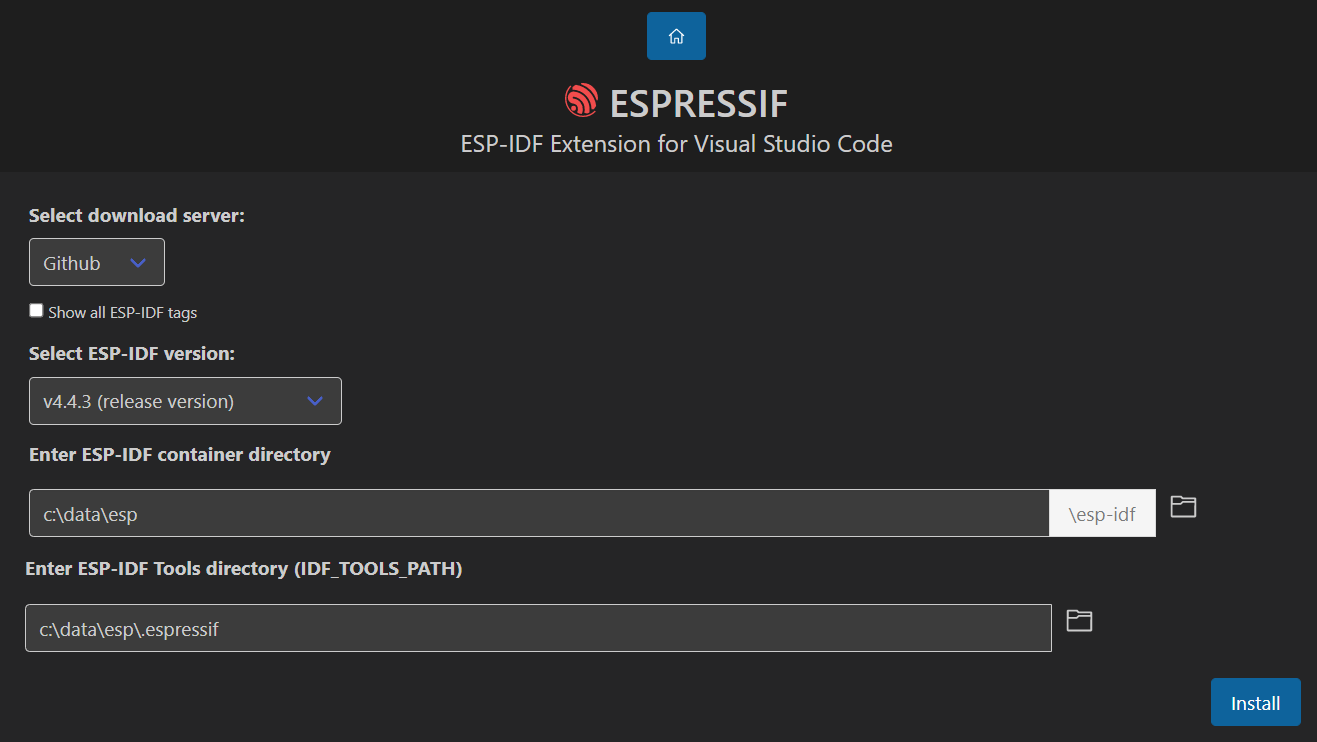
Task: Click the Select ESP-IDF version label
Action: click(x=132, y=353)
